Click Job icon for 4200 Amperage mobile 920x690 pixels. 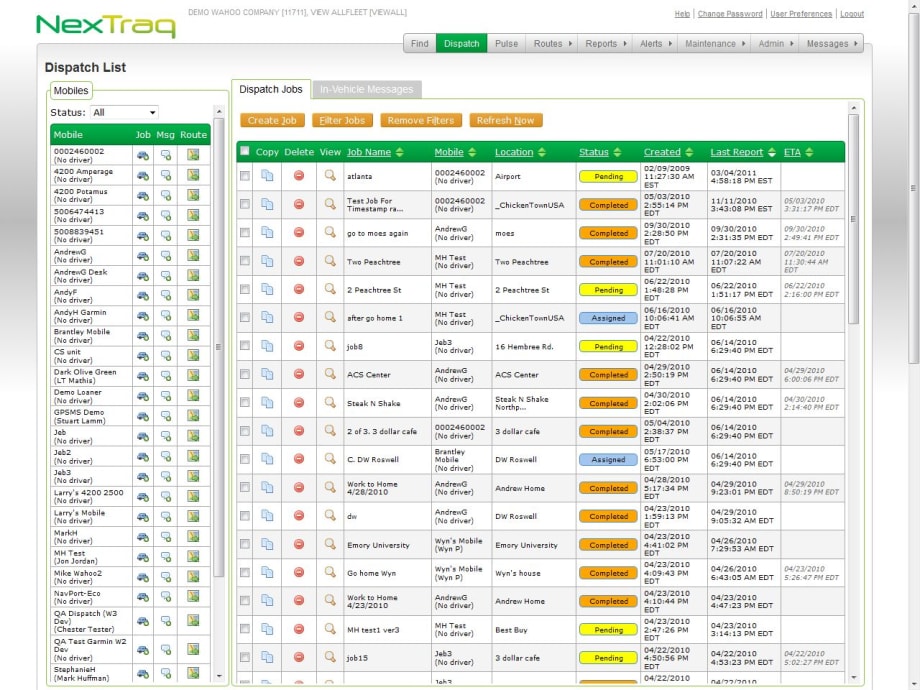(x=143, y=175)
